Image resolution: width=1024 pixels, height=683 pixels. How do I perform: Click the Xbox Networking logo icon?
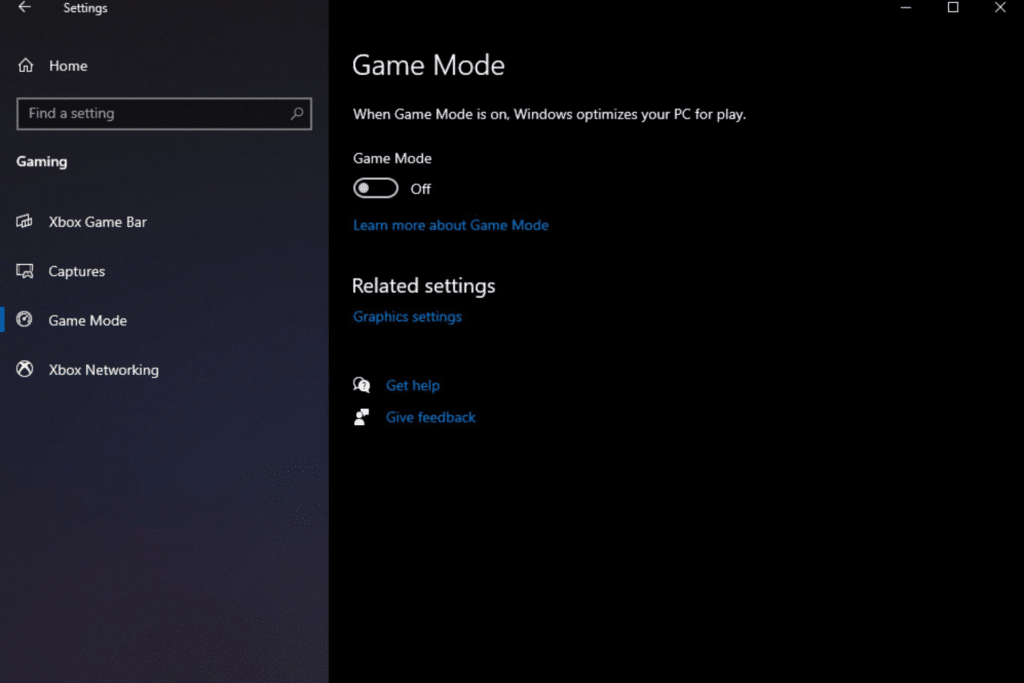point(25,369)
